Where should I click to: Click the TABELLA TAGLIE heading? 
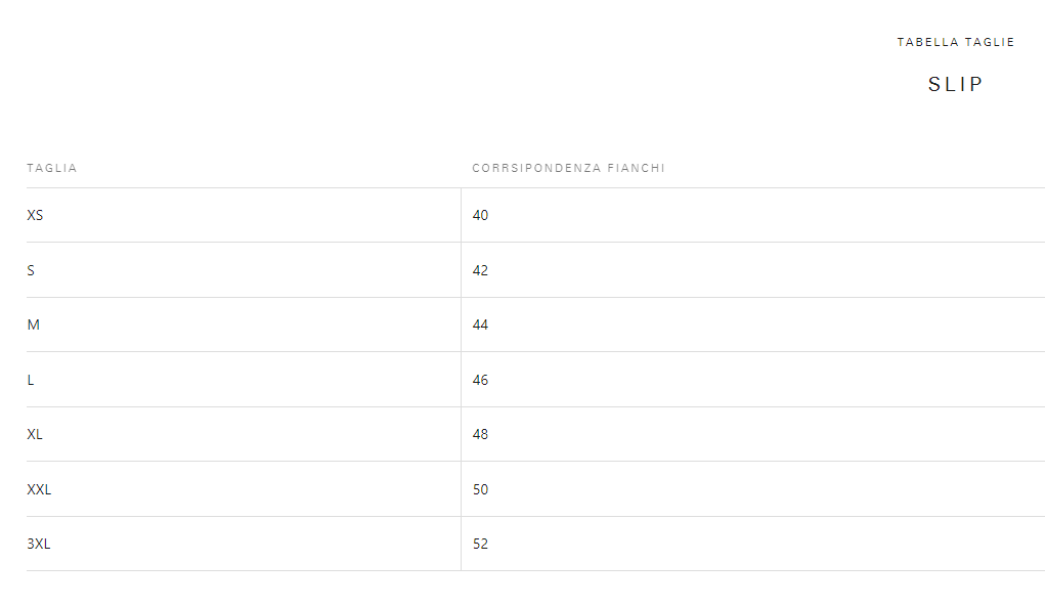(x=955, y=42)
